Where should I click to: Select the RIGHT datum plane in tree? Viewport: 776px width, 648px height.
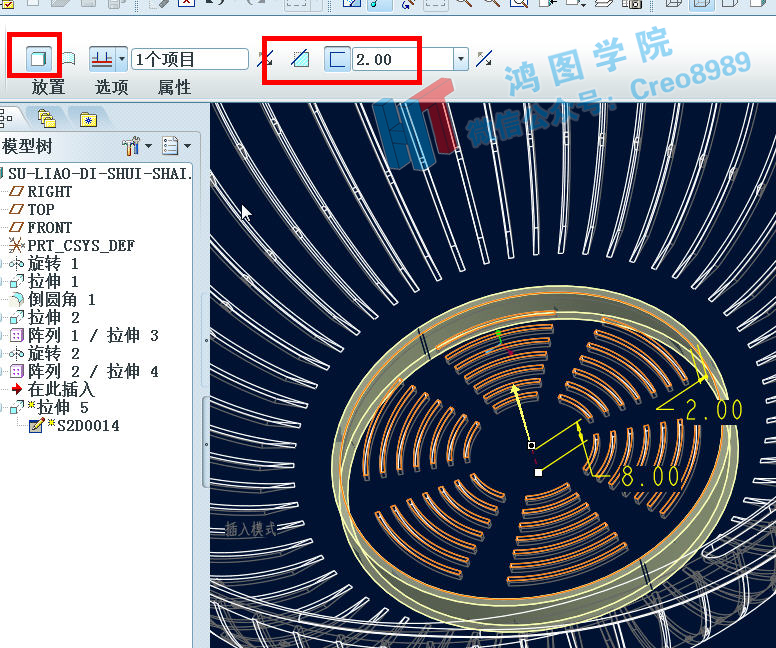(49, 192)
